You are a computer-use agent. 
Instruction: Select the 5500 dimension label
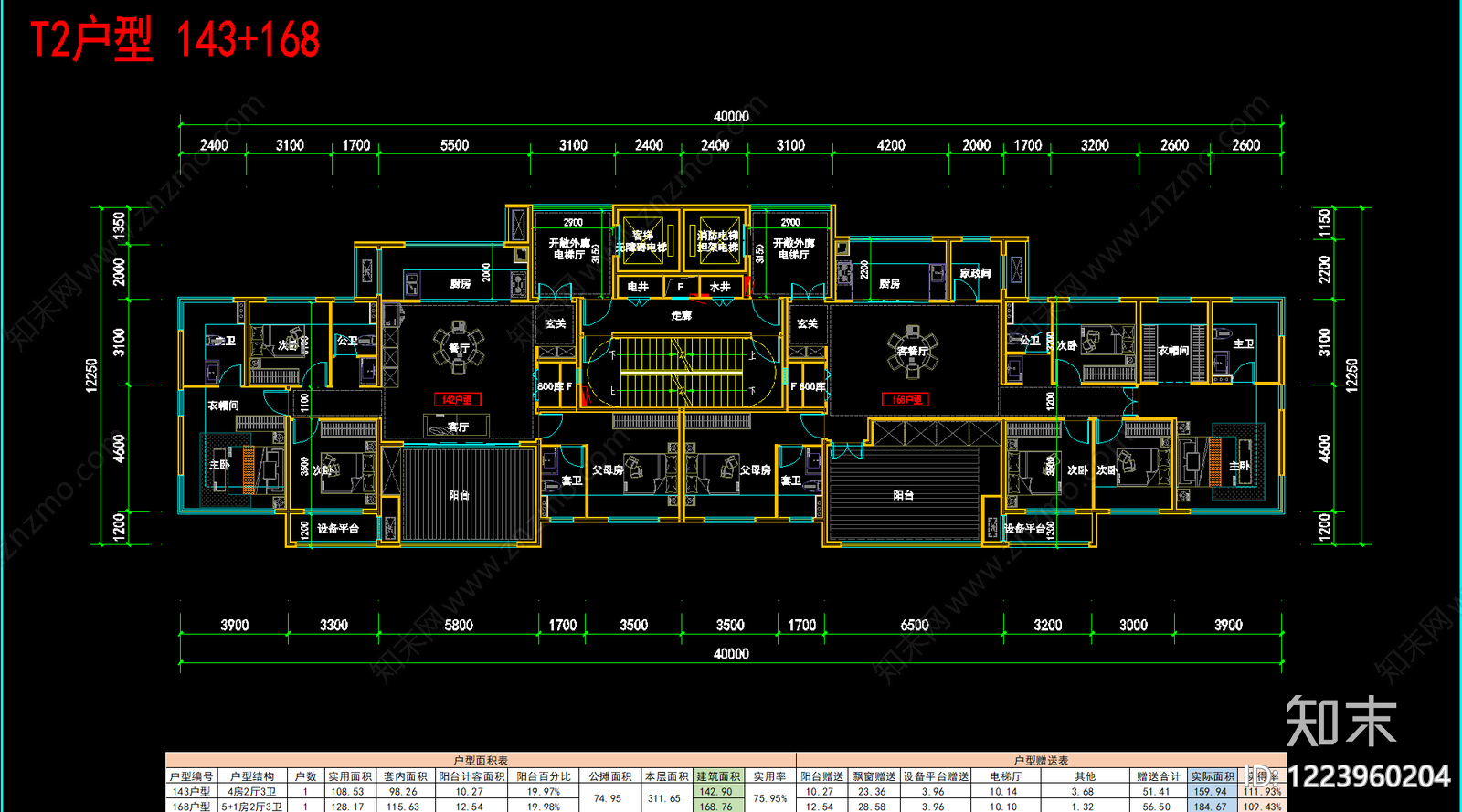point(454,145)
